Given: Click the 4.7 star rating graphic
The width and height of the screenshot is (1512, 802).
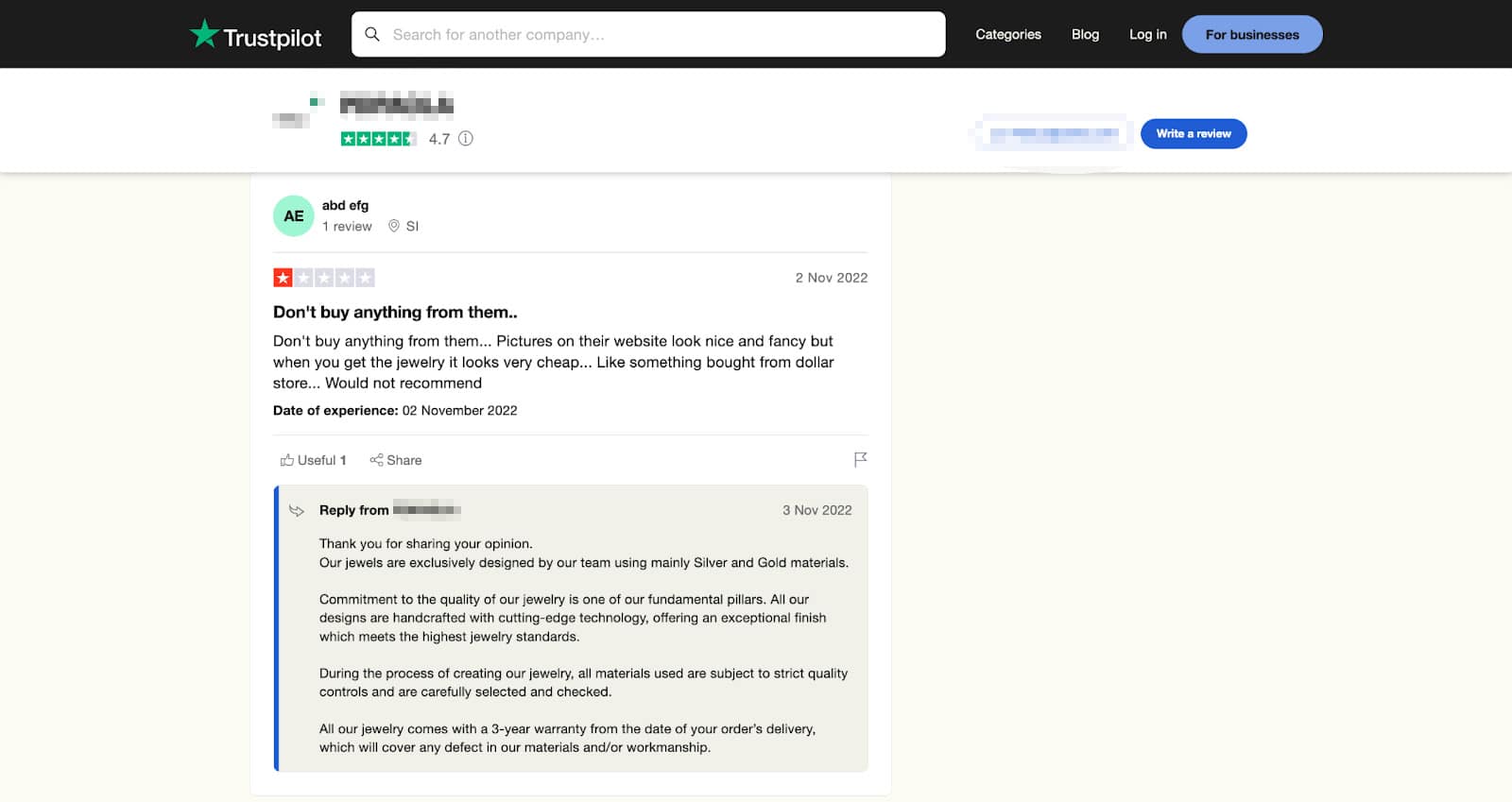Looking at the screenshot, I should click(x=378, y=139).
